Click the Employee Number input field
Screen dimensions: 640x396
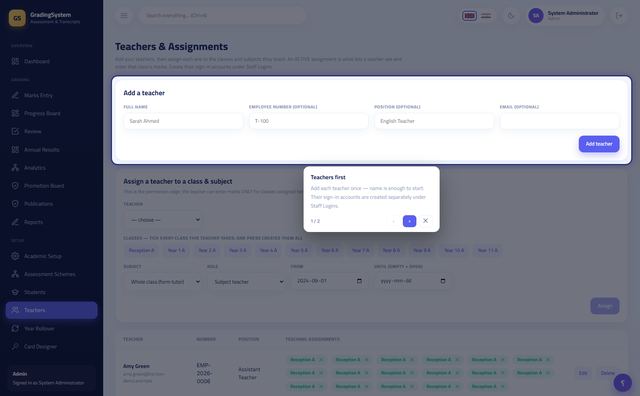[x=309, y=121]
